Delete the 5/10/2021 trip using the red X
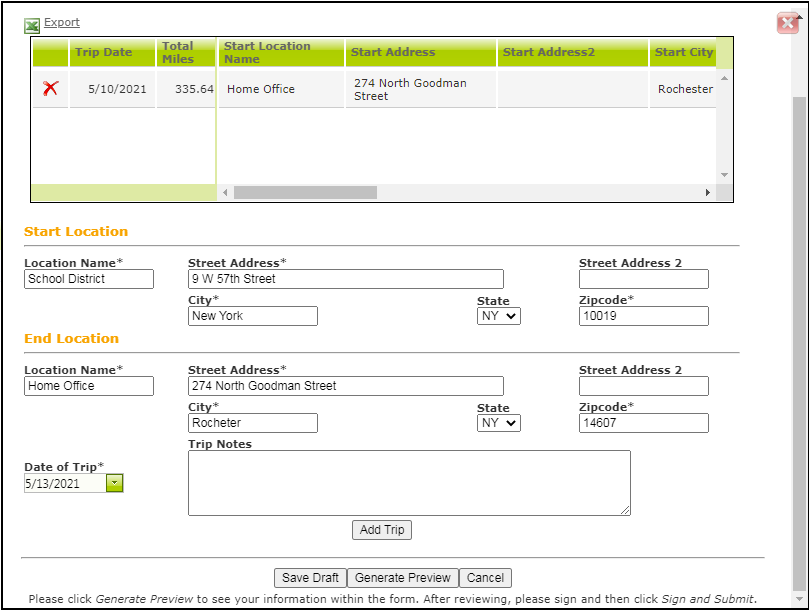This screenshot has height=610, width=809. (x=49, y=88)
